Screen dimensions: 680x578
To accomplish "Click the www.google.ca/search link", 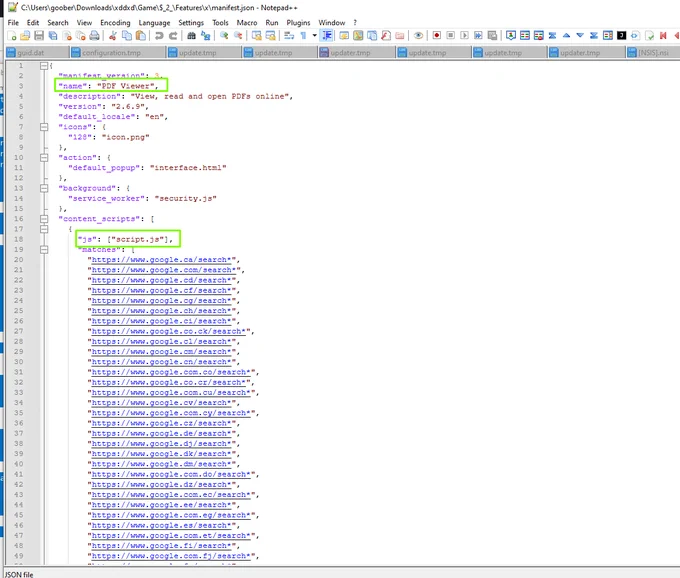I will (x=161, y=260).
